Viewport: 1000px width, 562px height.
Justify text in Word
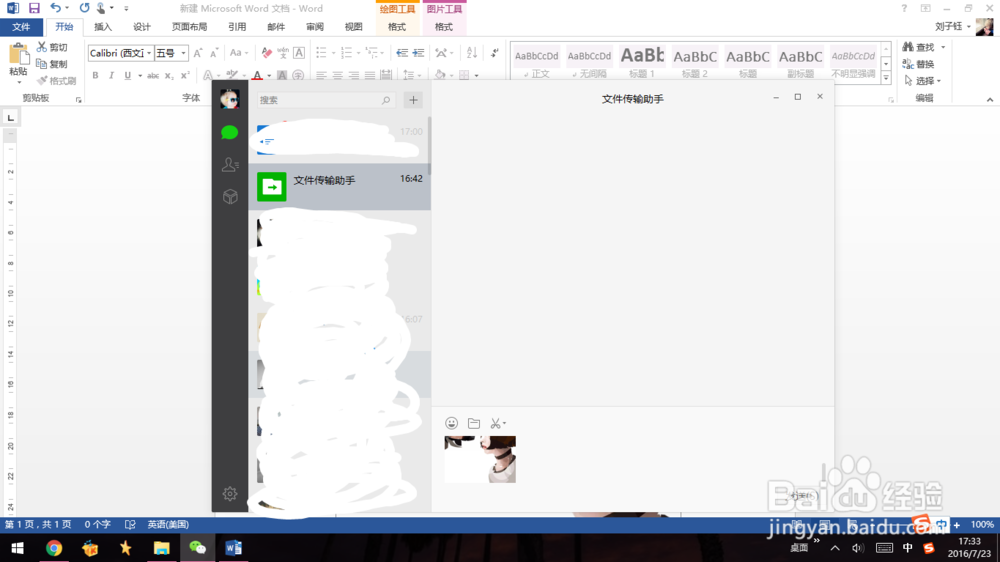click(x=370, y=75)
